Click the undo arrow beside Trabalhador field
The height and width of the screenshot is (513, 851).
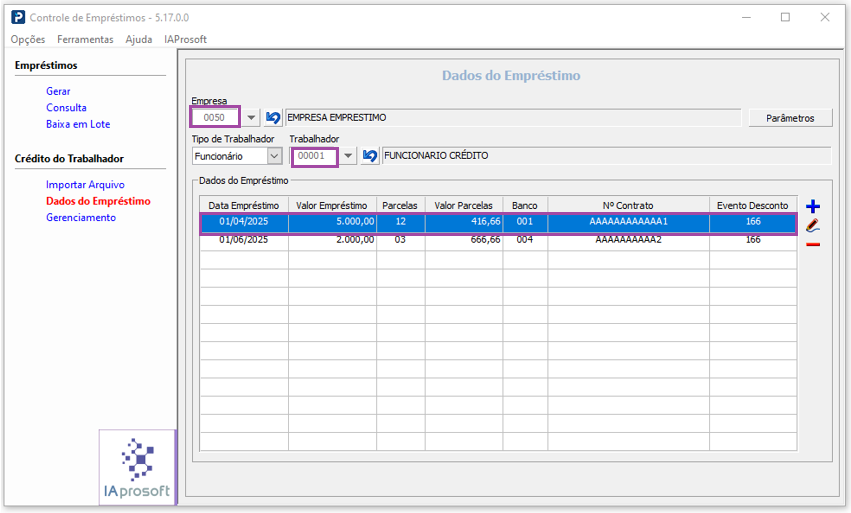tap(370, 156)
